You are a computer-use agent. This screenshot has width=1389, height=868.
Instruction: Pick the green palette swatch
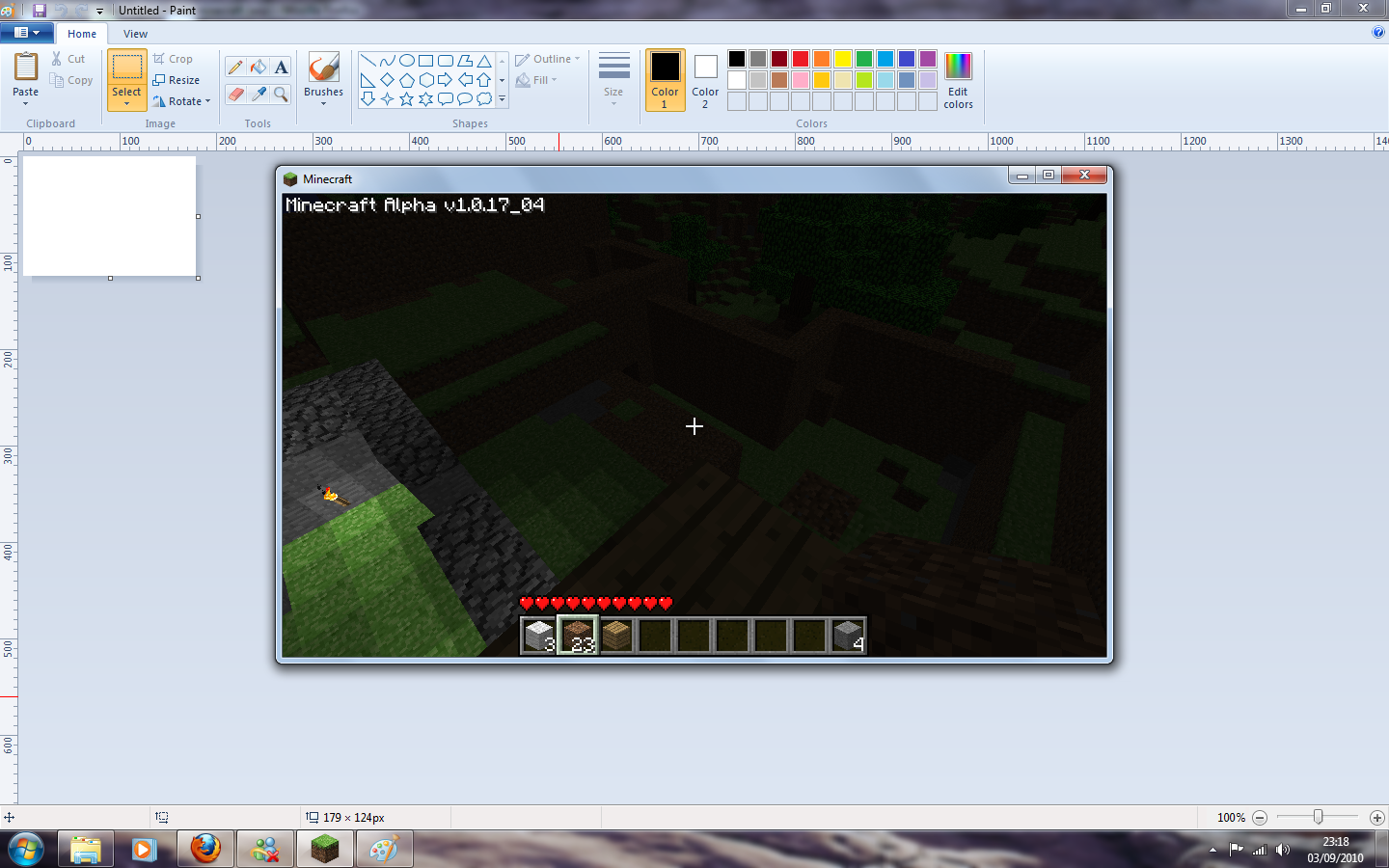point(864,59)
